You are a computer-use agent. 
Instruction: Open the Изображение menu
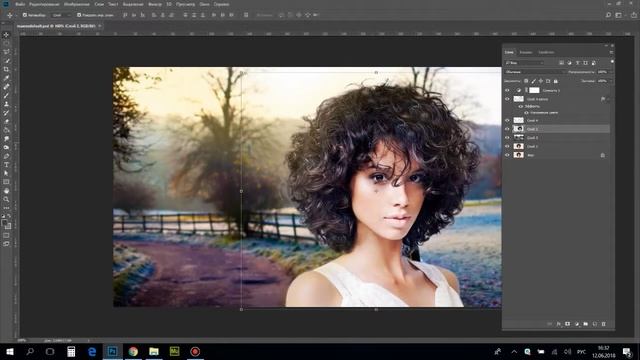click(x=77, y=4)
